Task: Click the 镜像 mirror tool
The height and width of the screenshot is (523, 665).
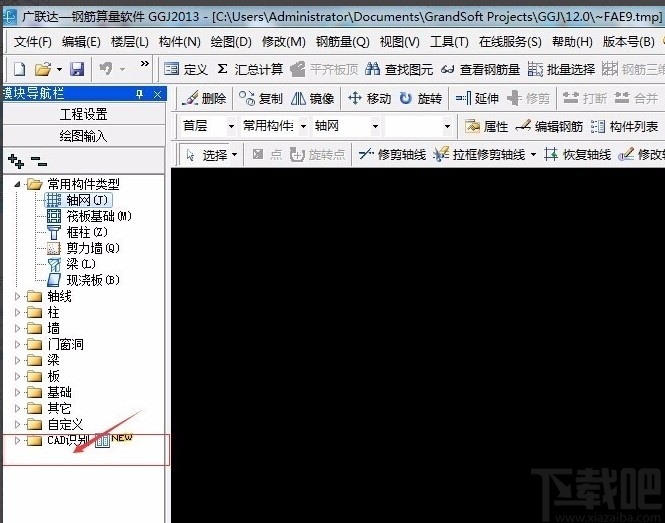Action: click(x=313, y=98)
